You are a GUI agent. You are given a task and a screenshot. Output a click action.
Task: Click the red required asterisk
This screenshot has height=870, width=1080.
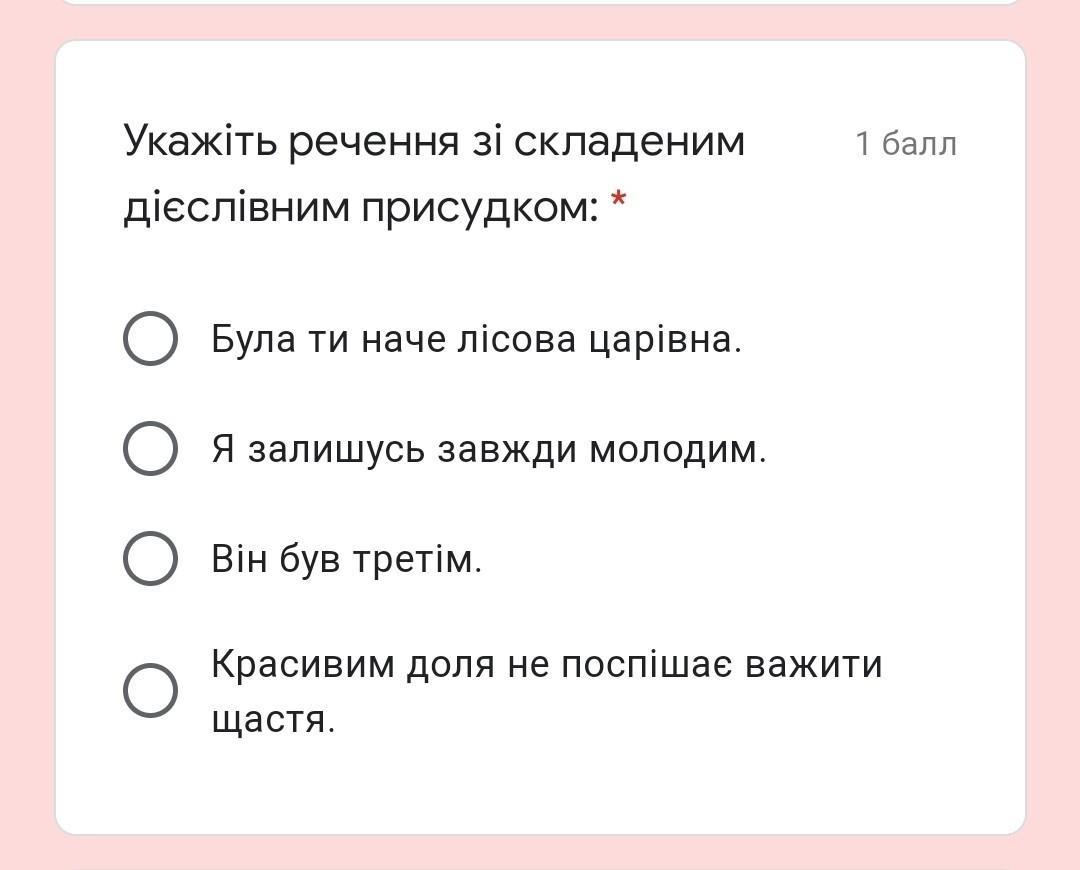pyautogui.click(x=619, y=201)
